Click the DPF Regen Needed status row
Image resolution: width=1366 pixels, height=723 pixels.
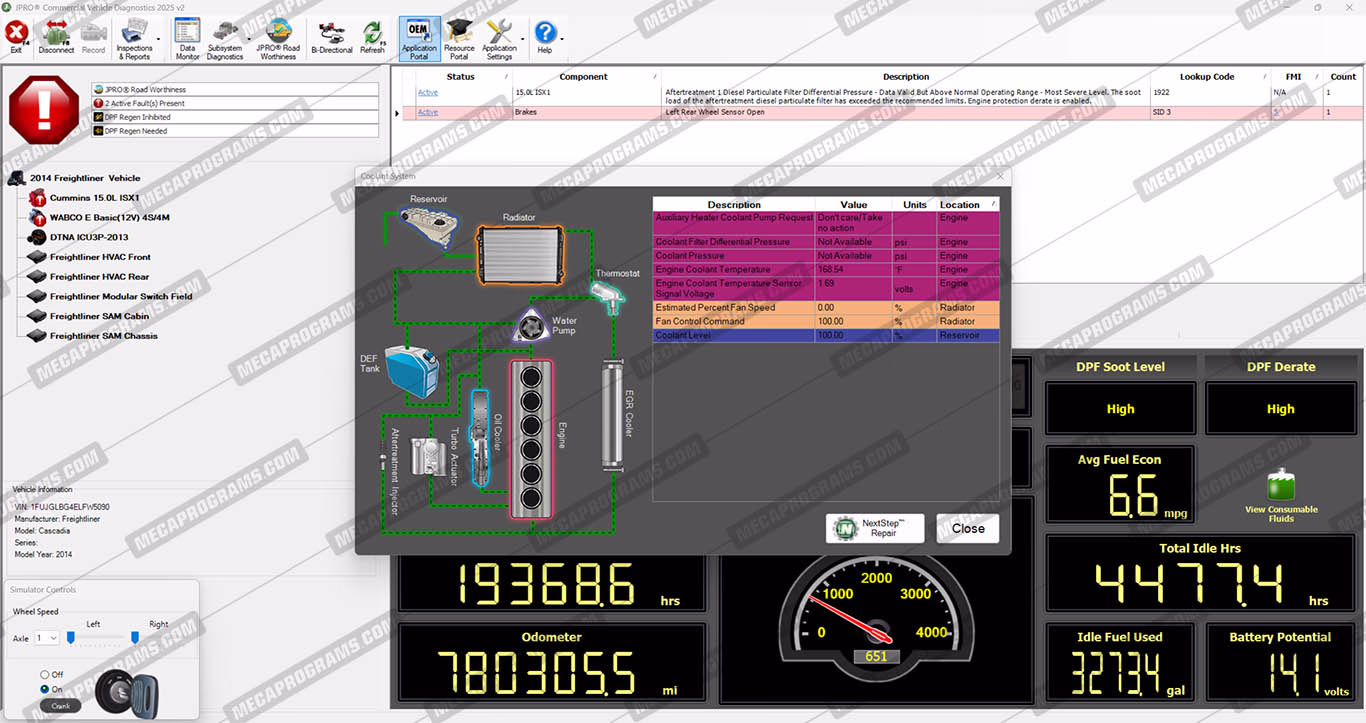point(235,131)
